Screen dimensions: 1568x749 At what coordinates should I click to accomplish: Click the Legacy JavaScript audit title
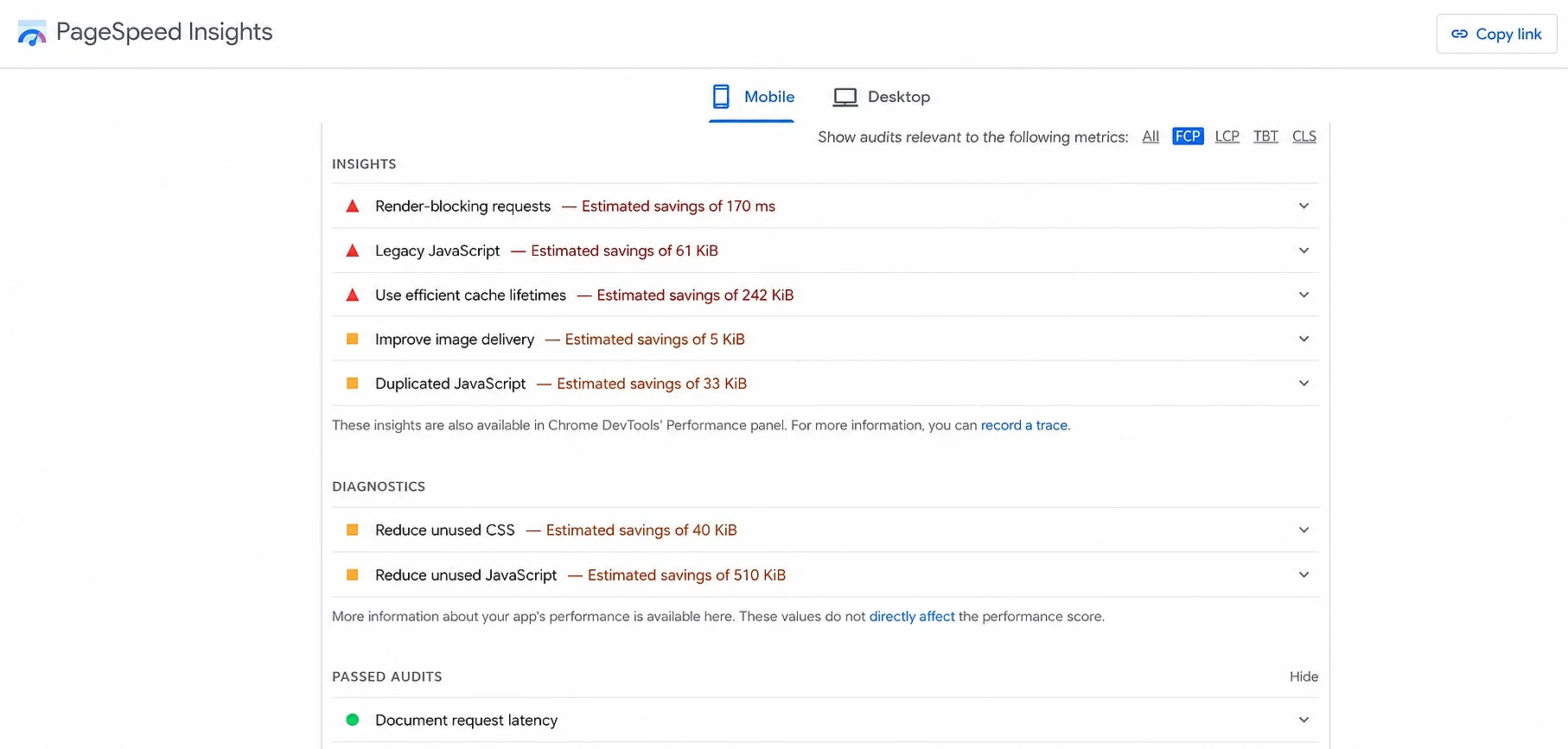point(437,251)
